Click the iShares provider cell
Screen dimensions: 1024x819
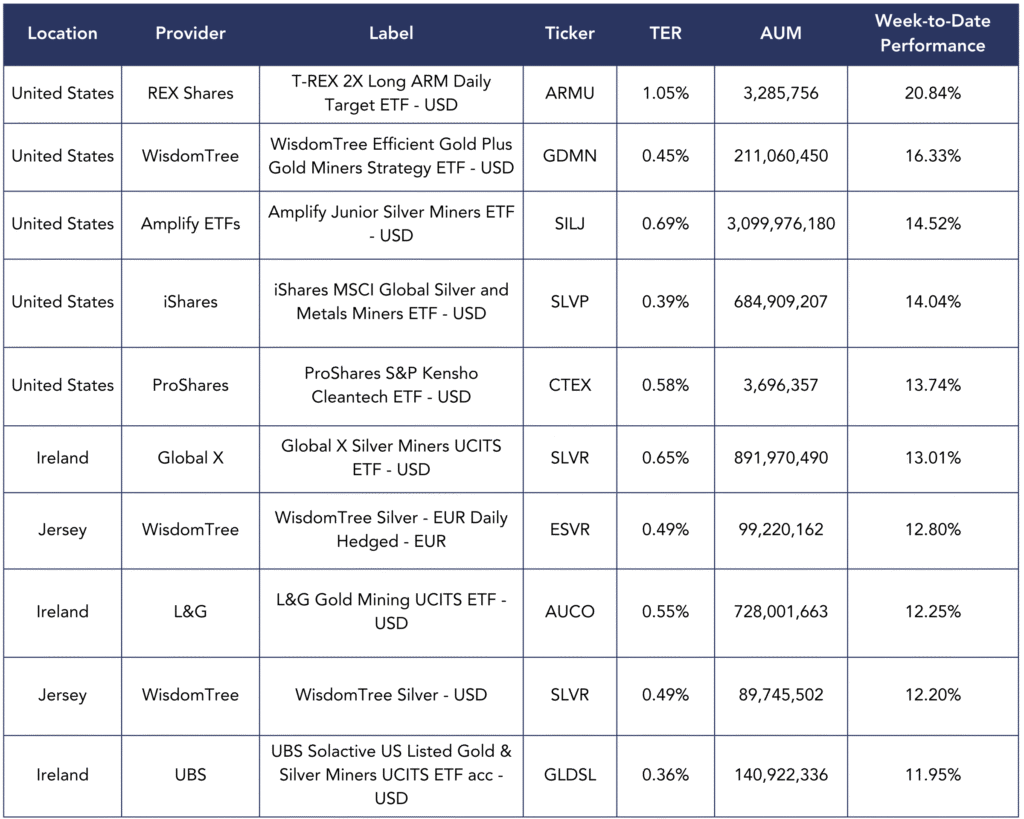[190, 301]
